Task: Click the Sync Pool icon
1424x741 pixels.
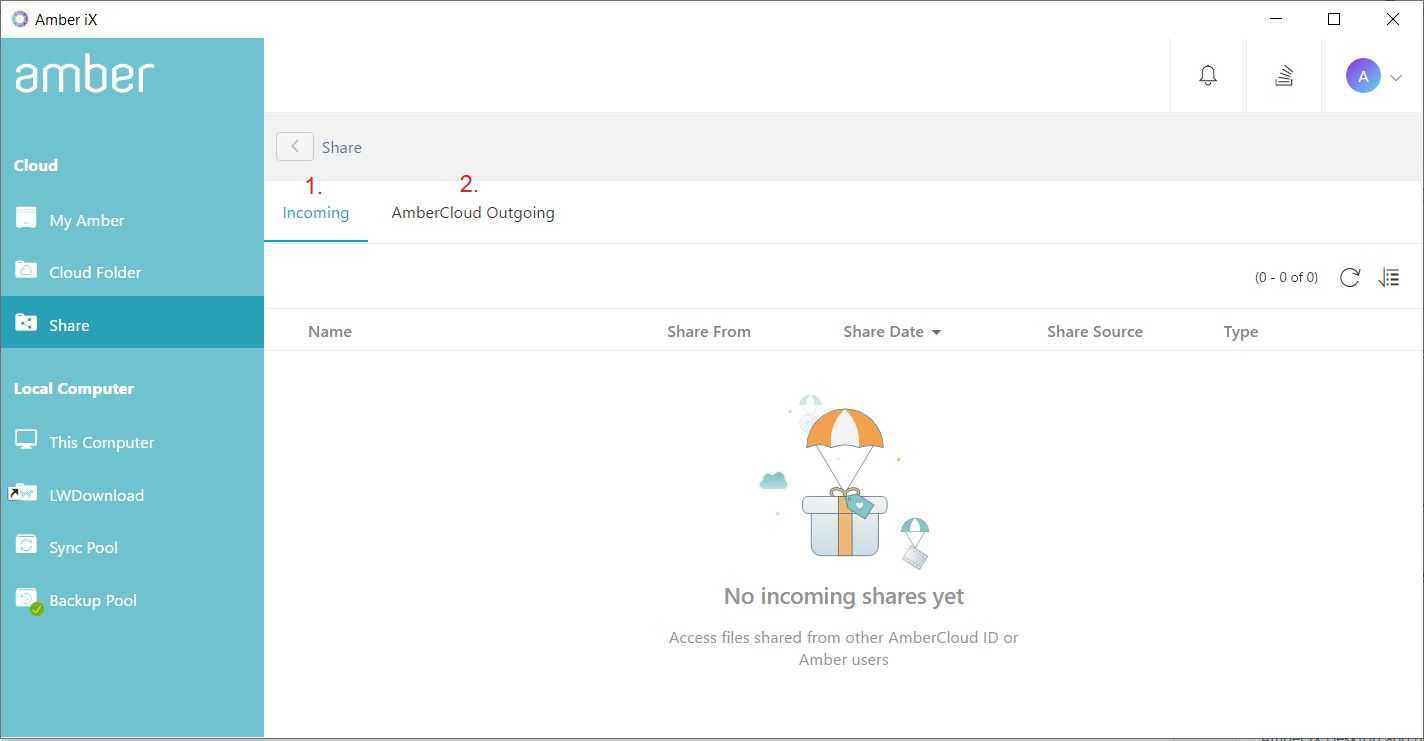Action: click(26, 545)
